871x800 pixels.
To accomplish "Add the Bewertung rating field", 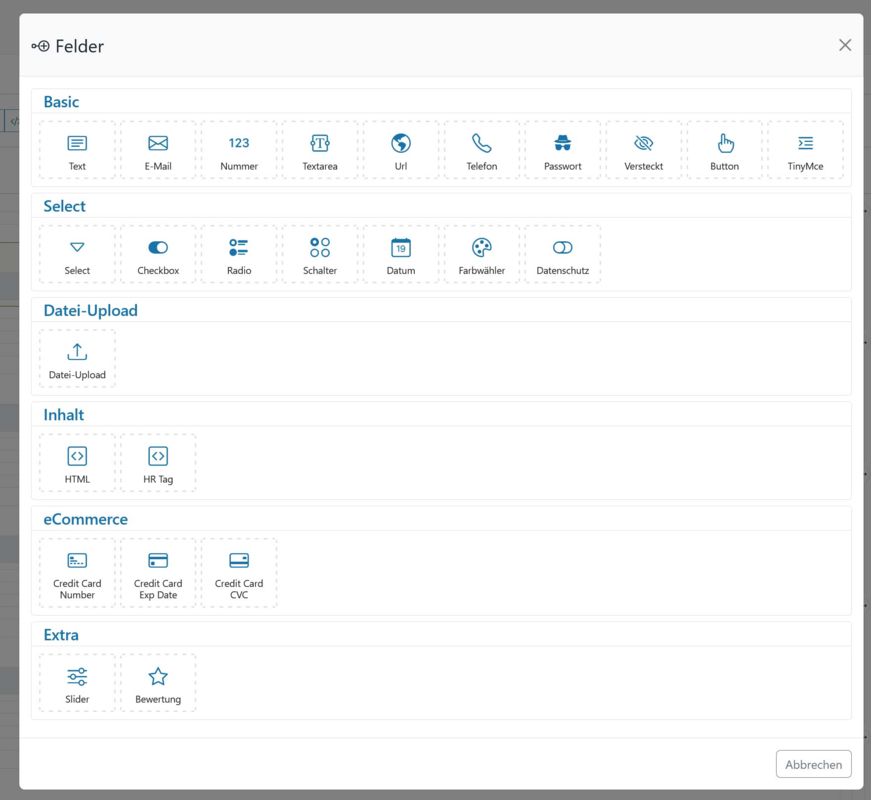I will pos(158,683).
